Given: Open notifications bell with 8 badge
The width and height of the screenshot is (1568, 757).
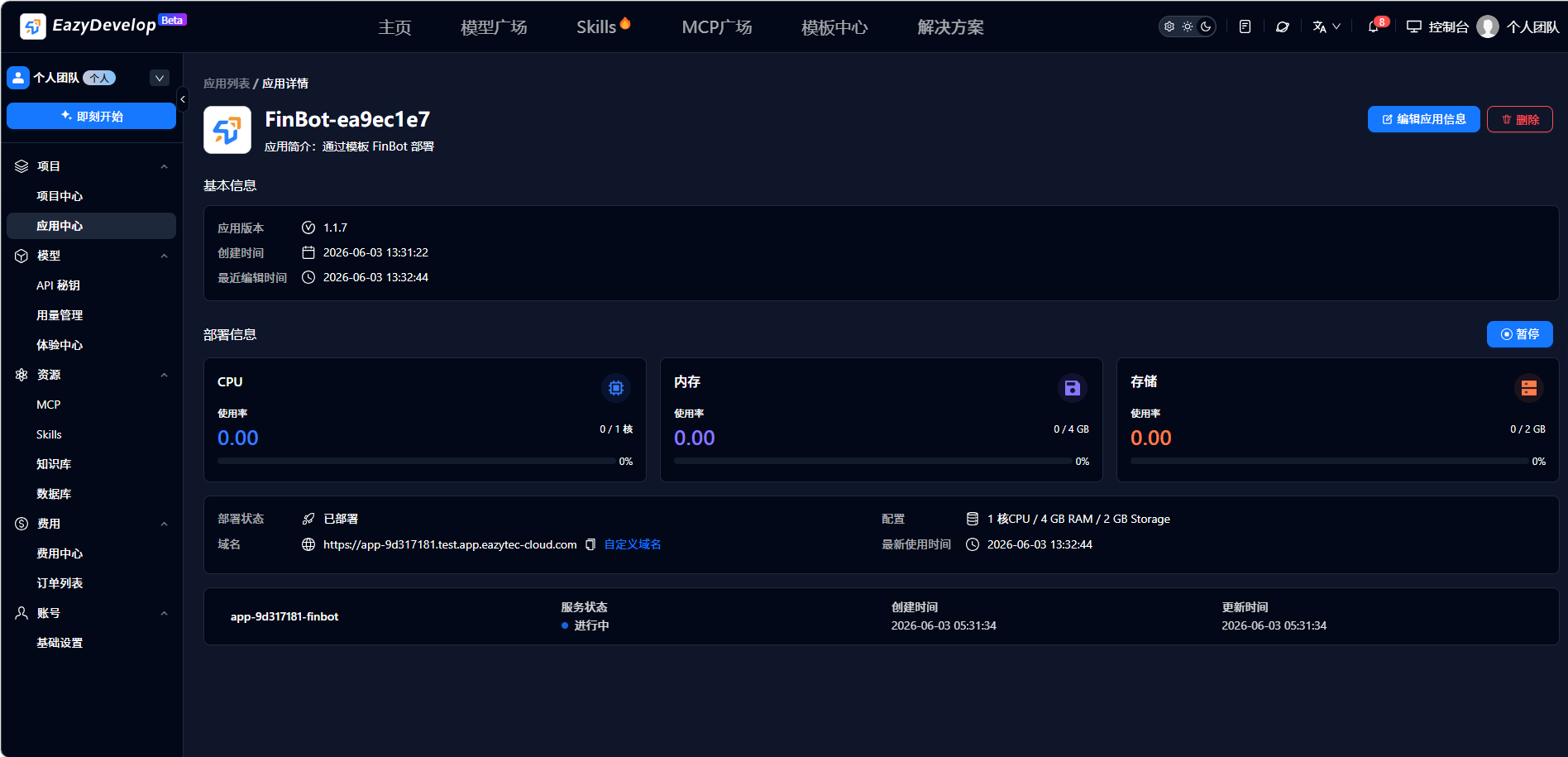Looking at the screenshot, I should (1375, 26).
